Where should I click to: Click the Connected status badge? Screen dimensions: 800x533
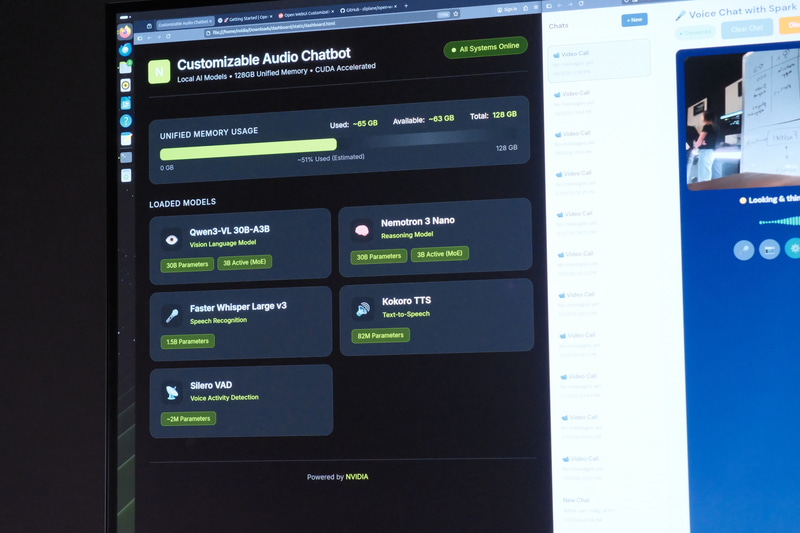[696, 33]
